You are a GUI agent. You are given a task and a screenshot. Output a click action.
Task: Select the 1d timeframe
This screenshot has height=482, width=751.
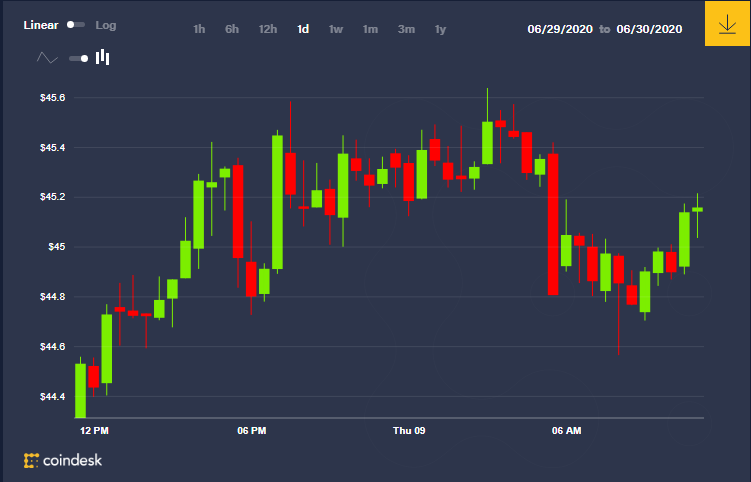[303, 29]
